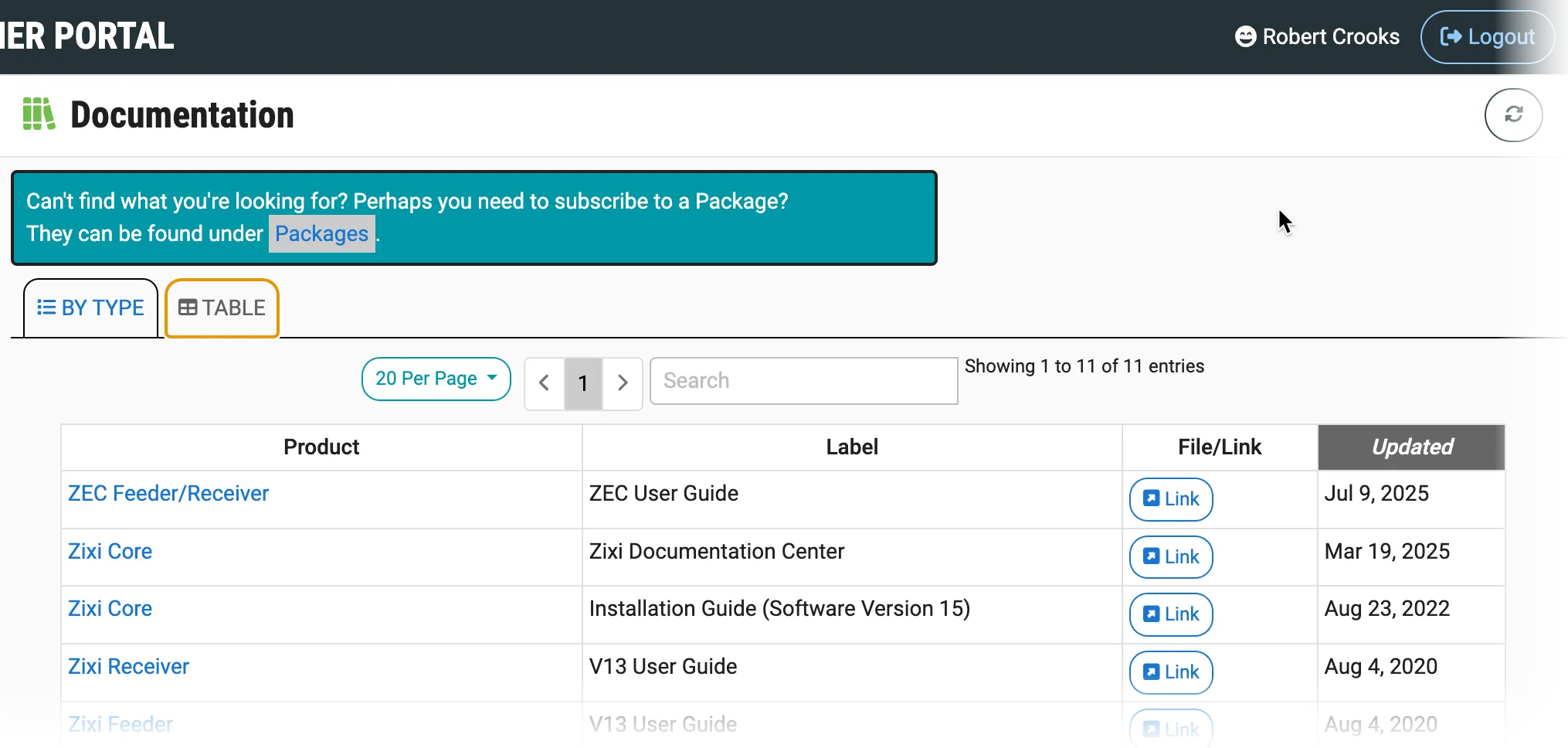Switch to the BY TYPE tab

90,308
